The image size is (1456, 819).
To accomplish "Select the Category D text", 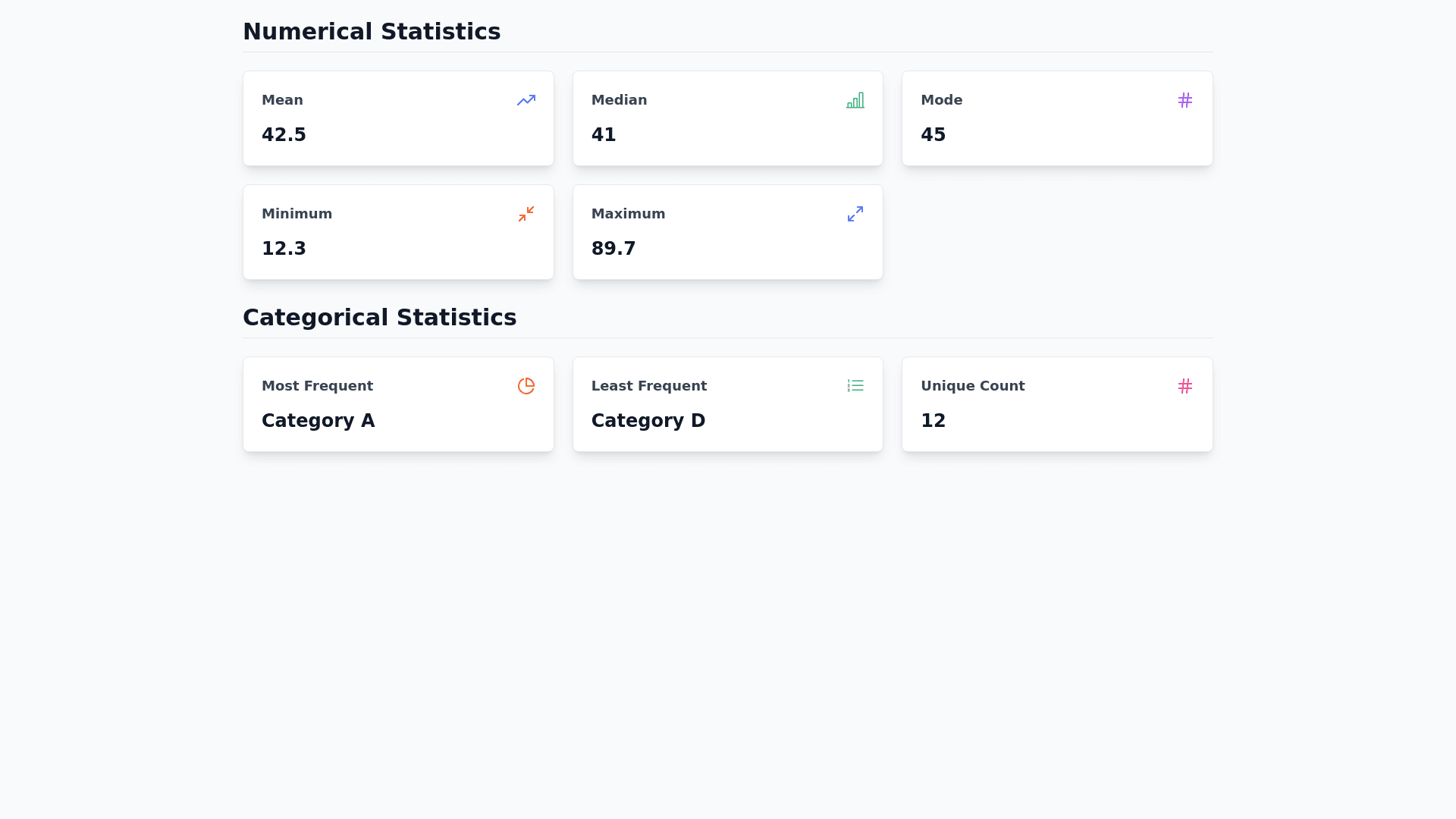I will [x=648, y=421].
